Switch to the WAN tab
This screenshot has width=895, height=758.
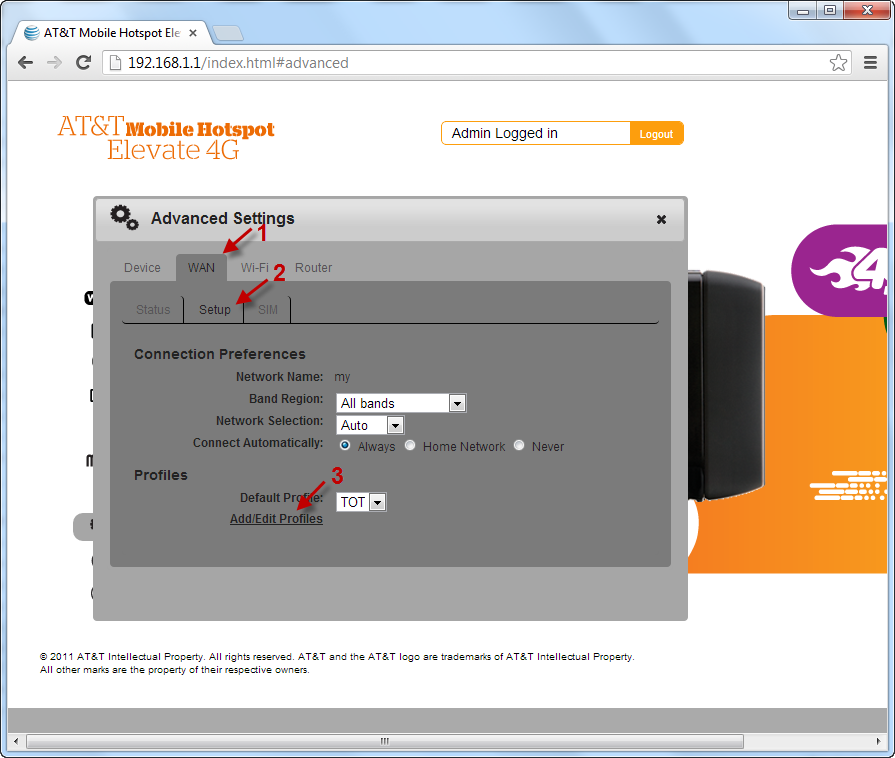click(x=201, y=268)
